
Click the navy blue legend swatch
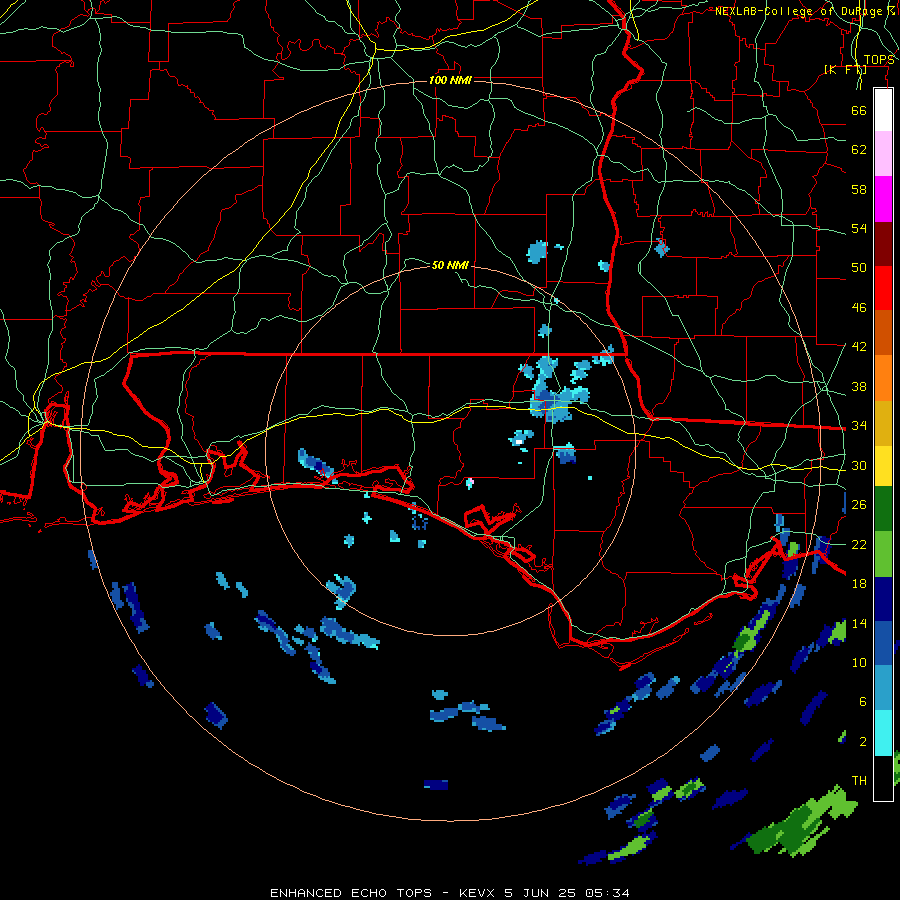883,599
